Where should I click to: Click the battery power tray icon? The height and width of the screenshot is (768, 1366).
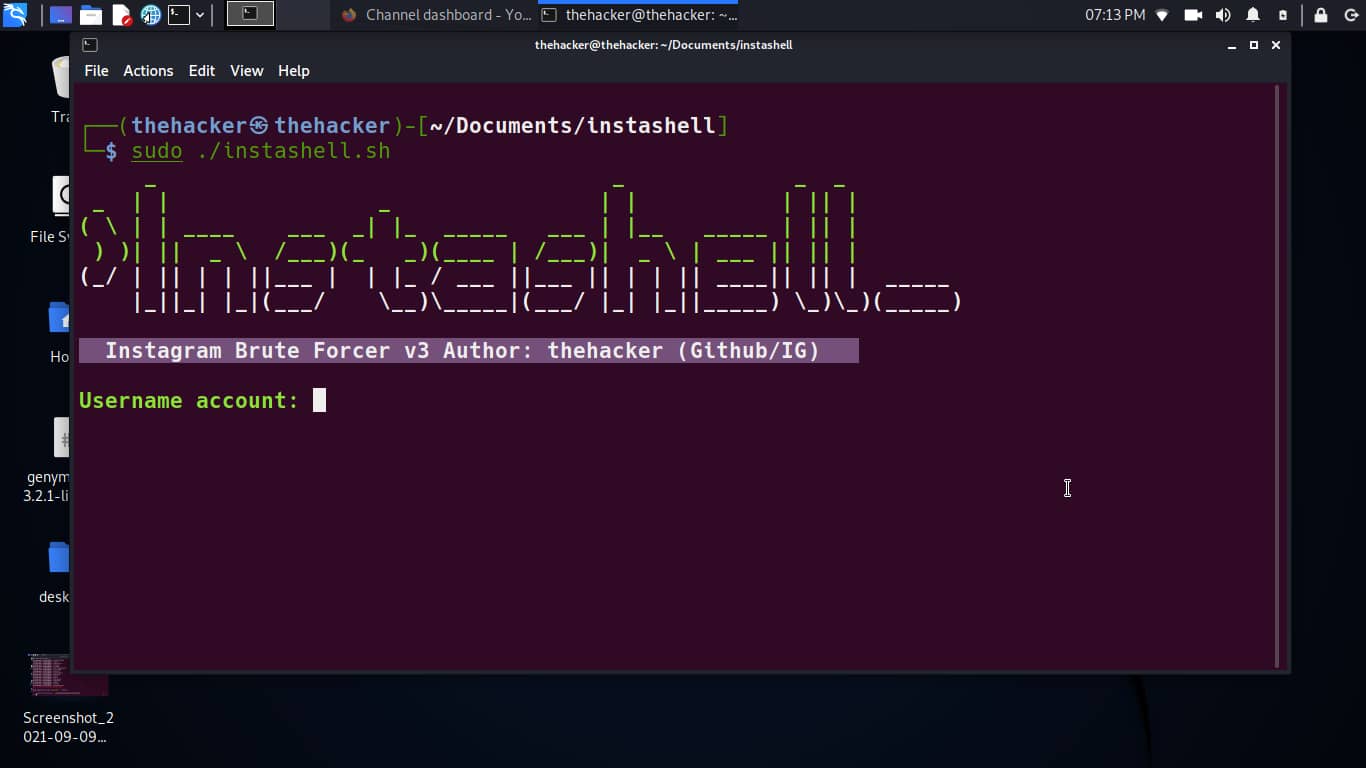click(x=1283, y=15)
